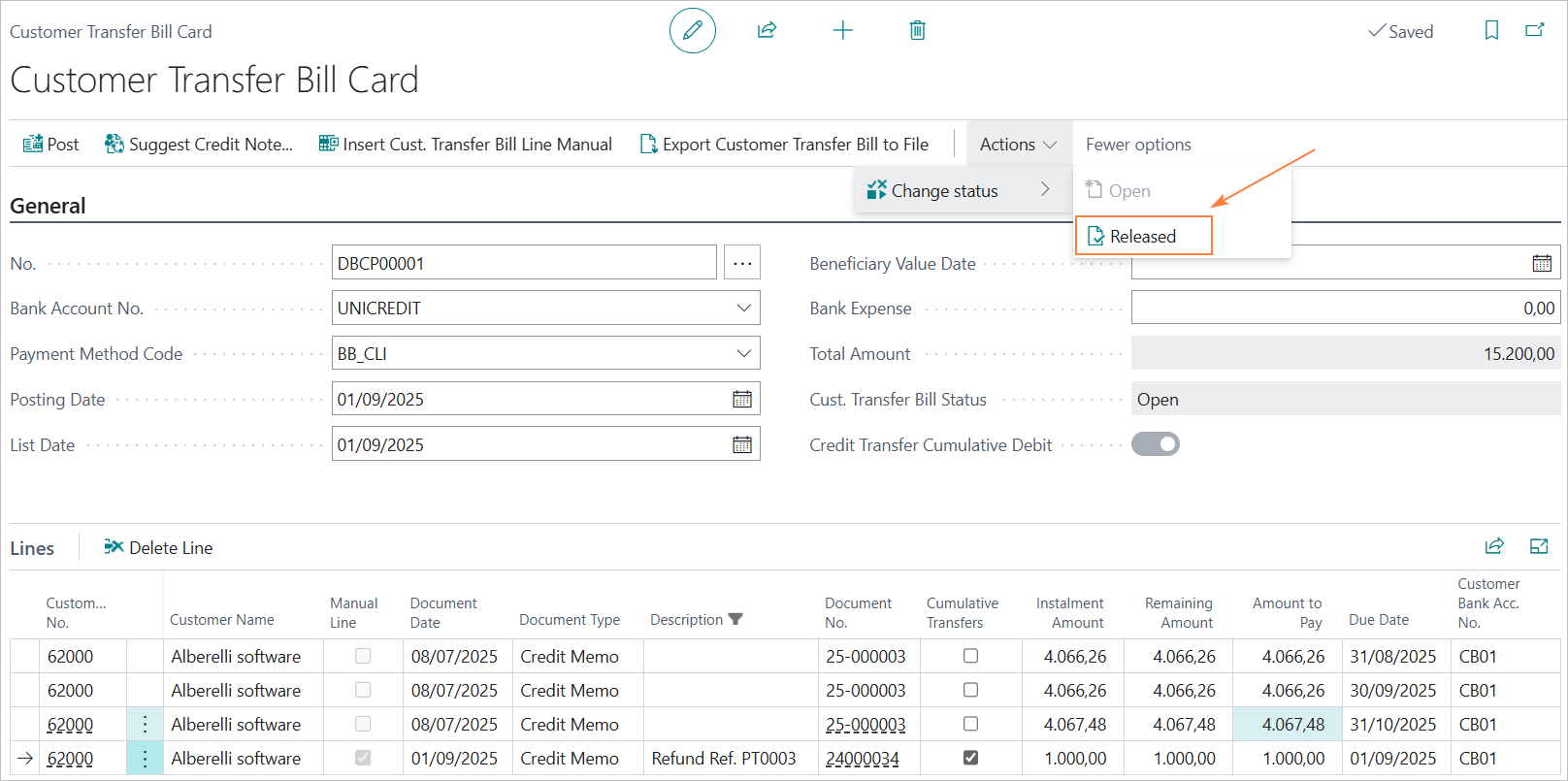Viewport: 1568px width, 781px height.
Task: Click the plus icon to create new
Action: 842,31
